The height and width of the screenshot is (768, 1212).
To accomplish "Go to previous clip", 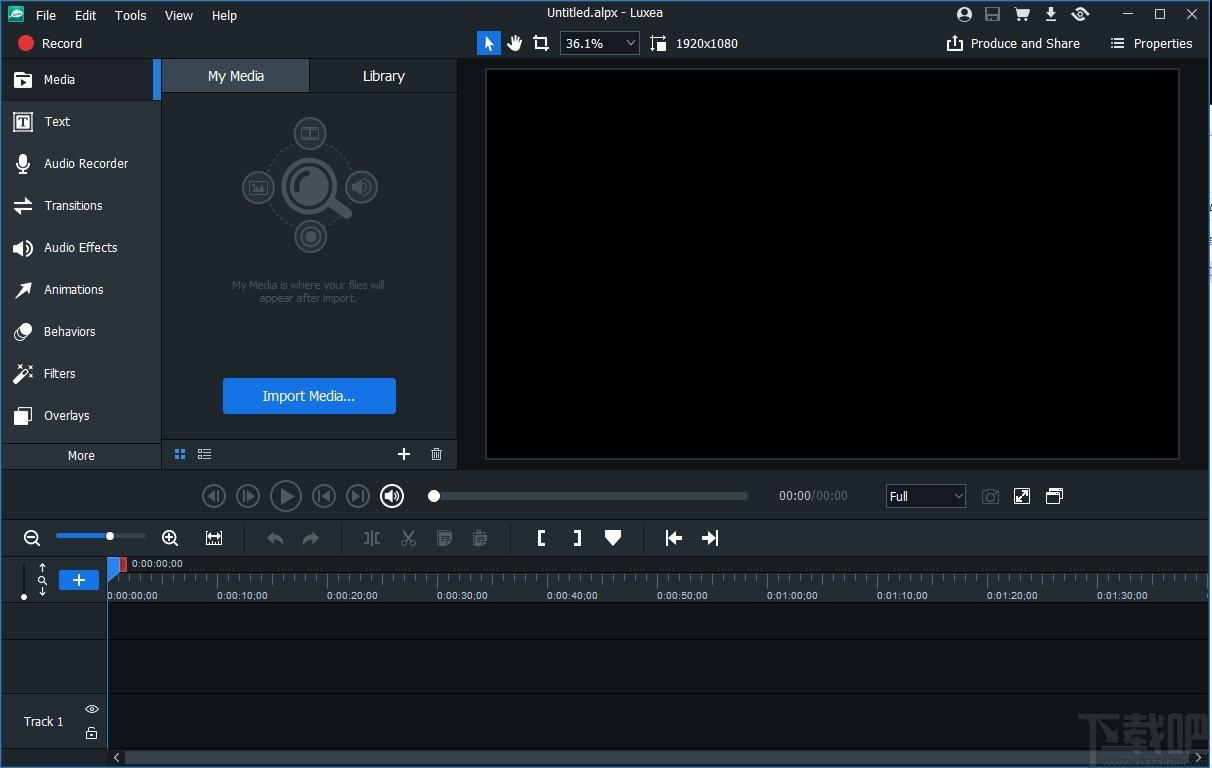I will tap(324, 496).
